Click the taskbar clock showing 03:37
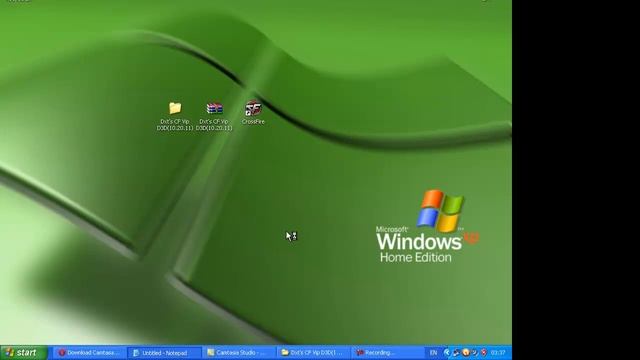This screenshot has width=640, height=360. (498, 353)
